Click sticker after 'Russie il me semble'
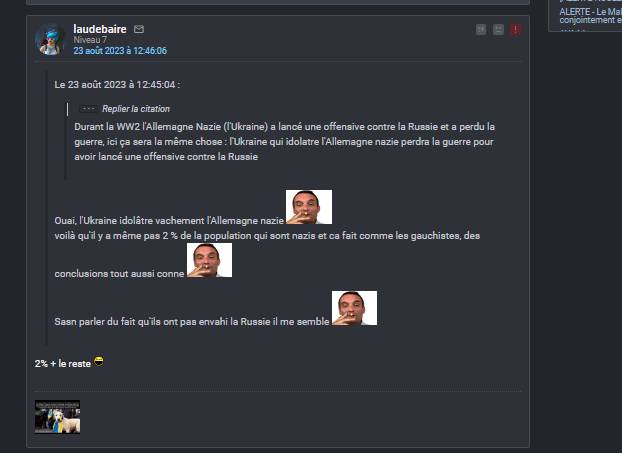 click(x=354, y=308)
